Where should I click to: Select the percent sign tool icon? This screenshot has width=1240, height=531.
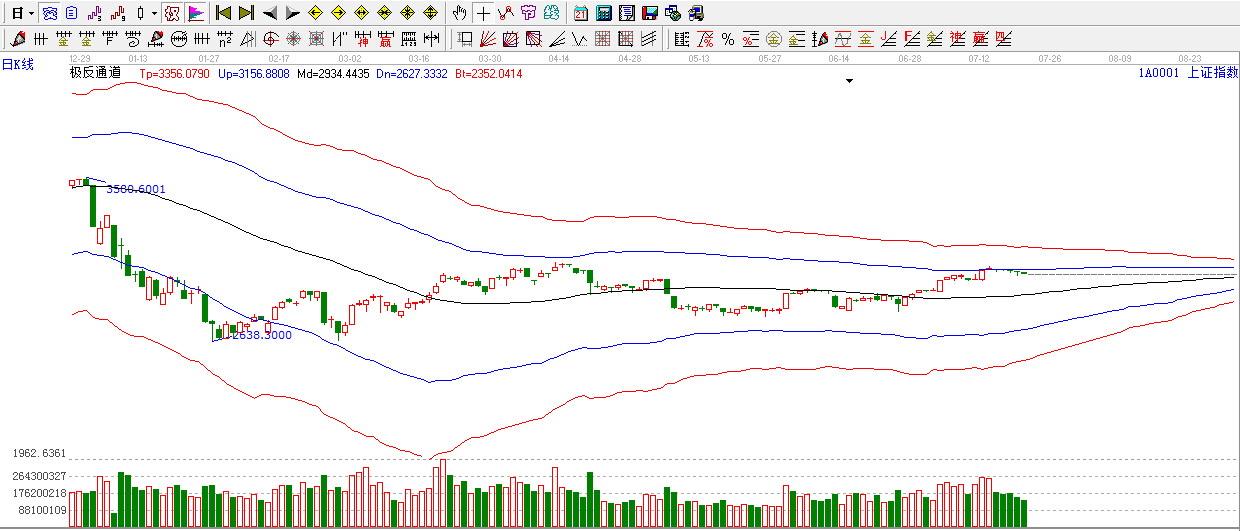[x=727, y=39]
